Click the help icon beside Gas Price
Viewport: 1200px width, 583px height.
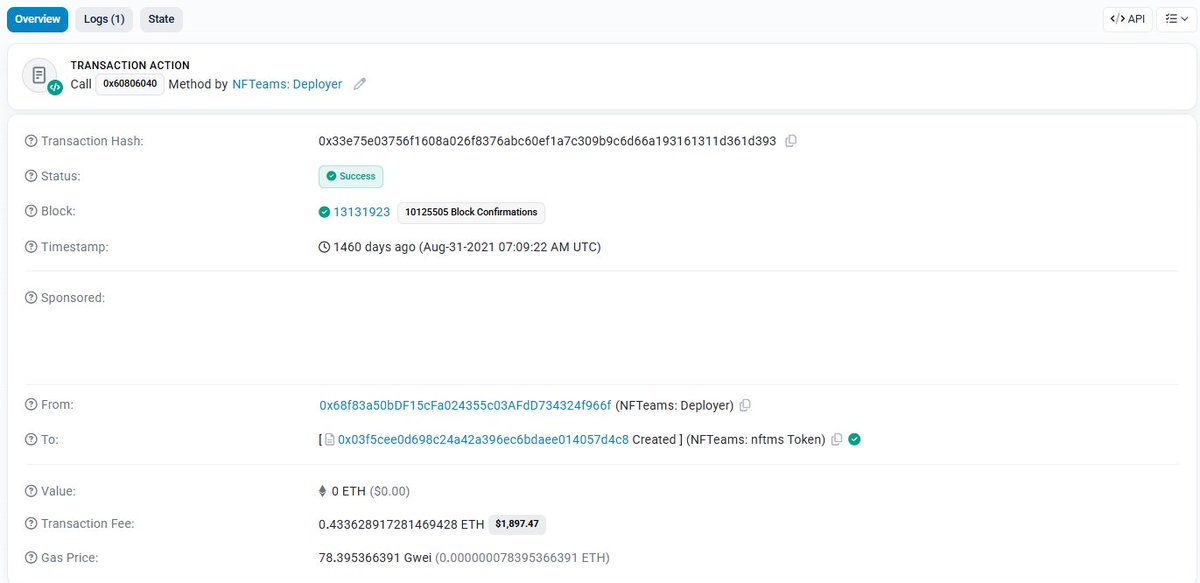click(x=31, y=558)
